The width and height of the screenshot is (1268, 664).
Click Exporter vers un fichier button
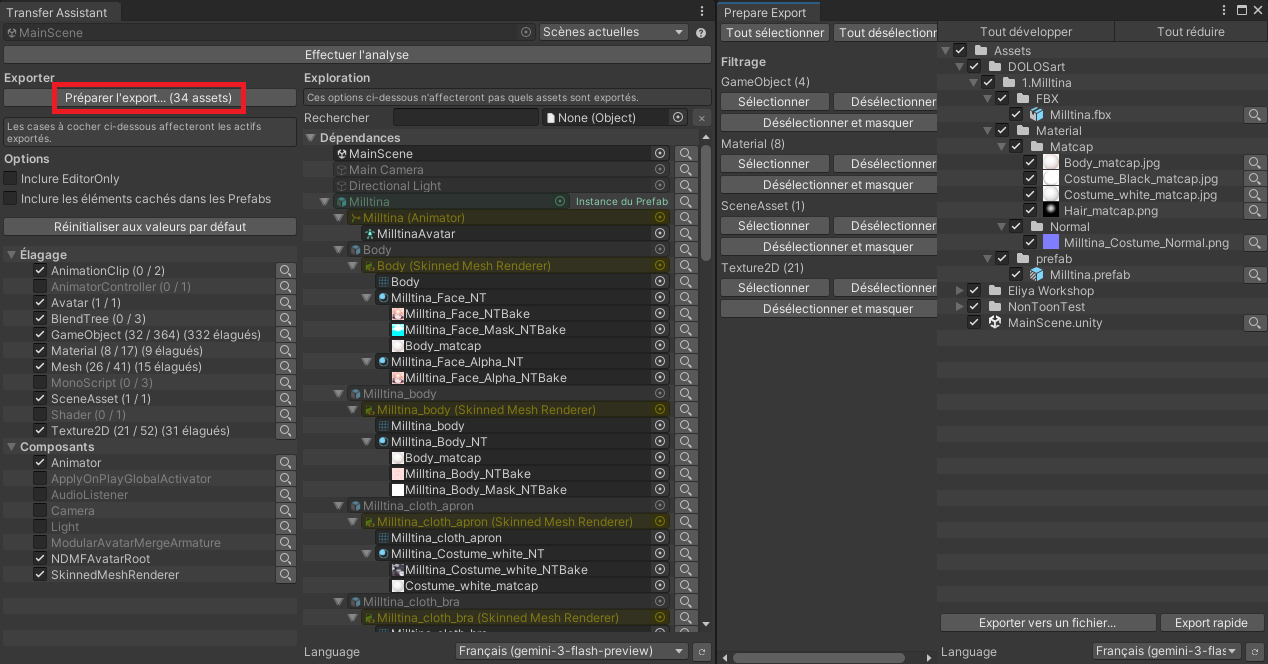(1047, 623)
